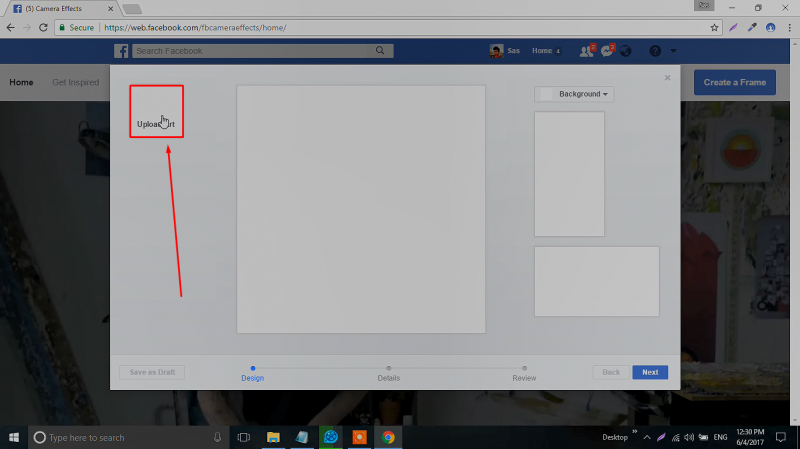Screen dimensions: 800x449
Task: Close the Camera Effects browser tab
Action: point(110,9)
